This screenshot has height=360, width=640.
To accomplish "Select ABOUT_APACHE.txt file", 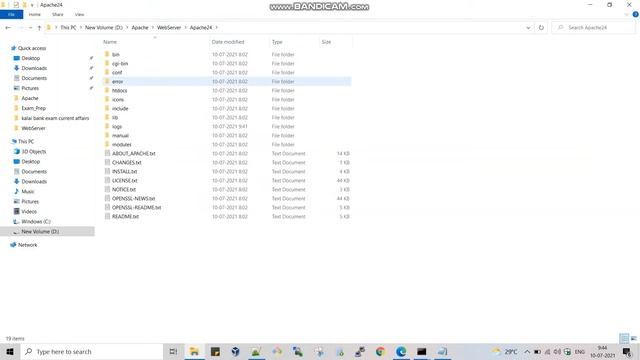I will [133, 153].
